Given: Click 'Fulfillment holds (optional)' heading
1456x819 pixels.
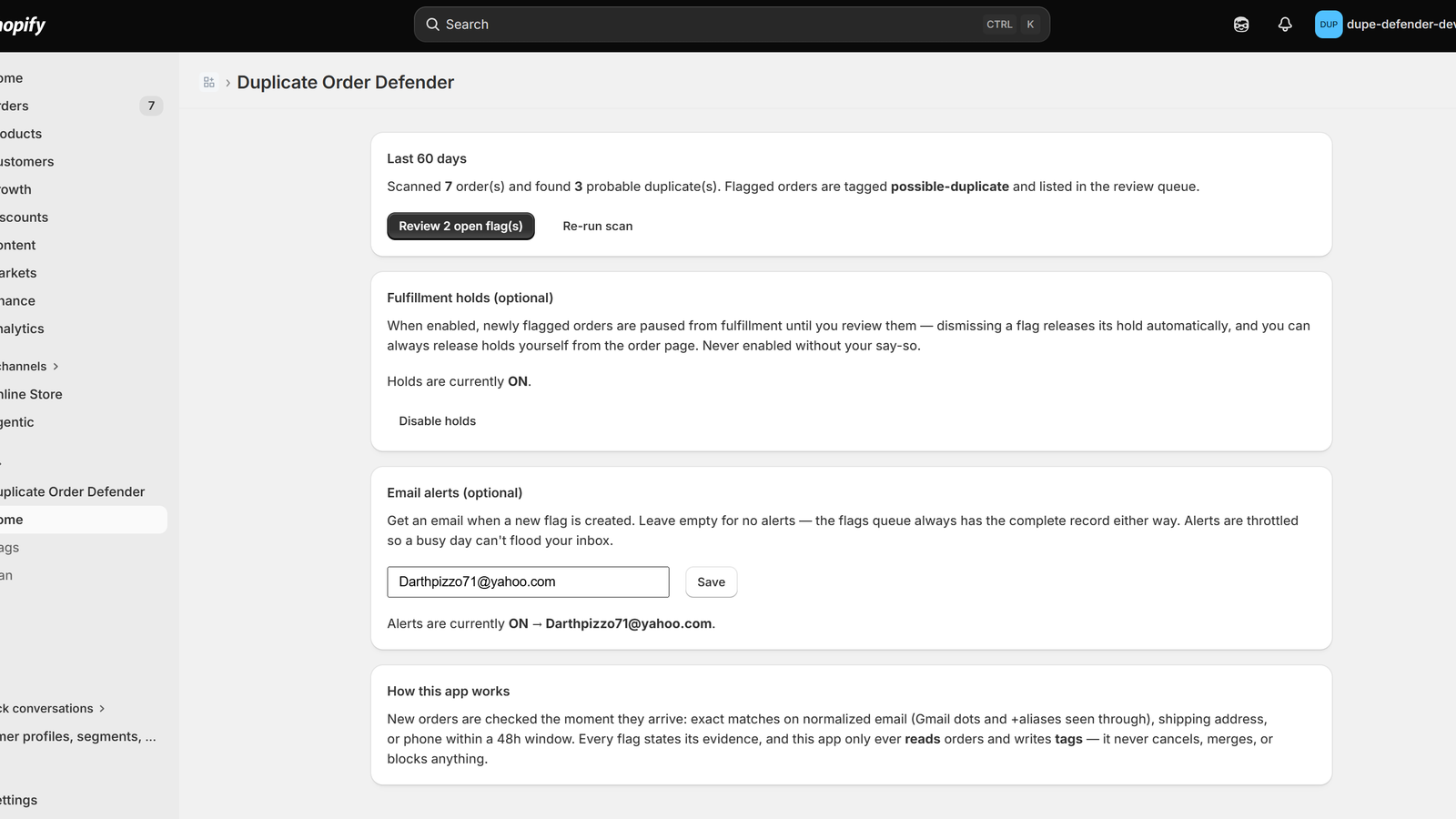Looking at the screenshot, I should pyautogui.click(x=470, y=298).
